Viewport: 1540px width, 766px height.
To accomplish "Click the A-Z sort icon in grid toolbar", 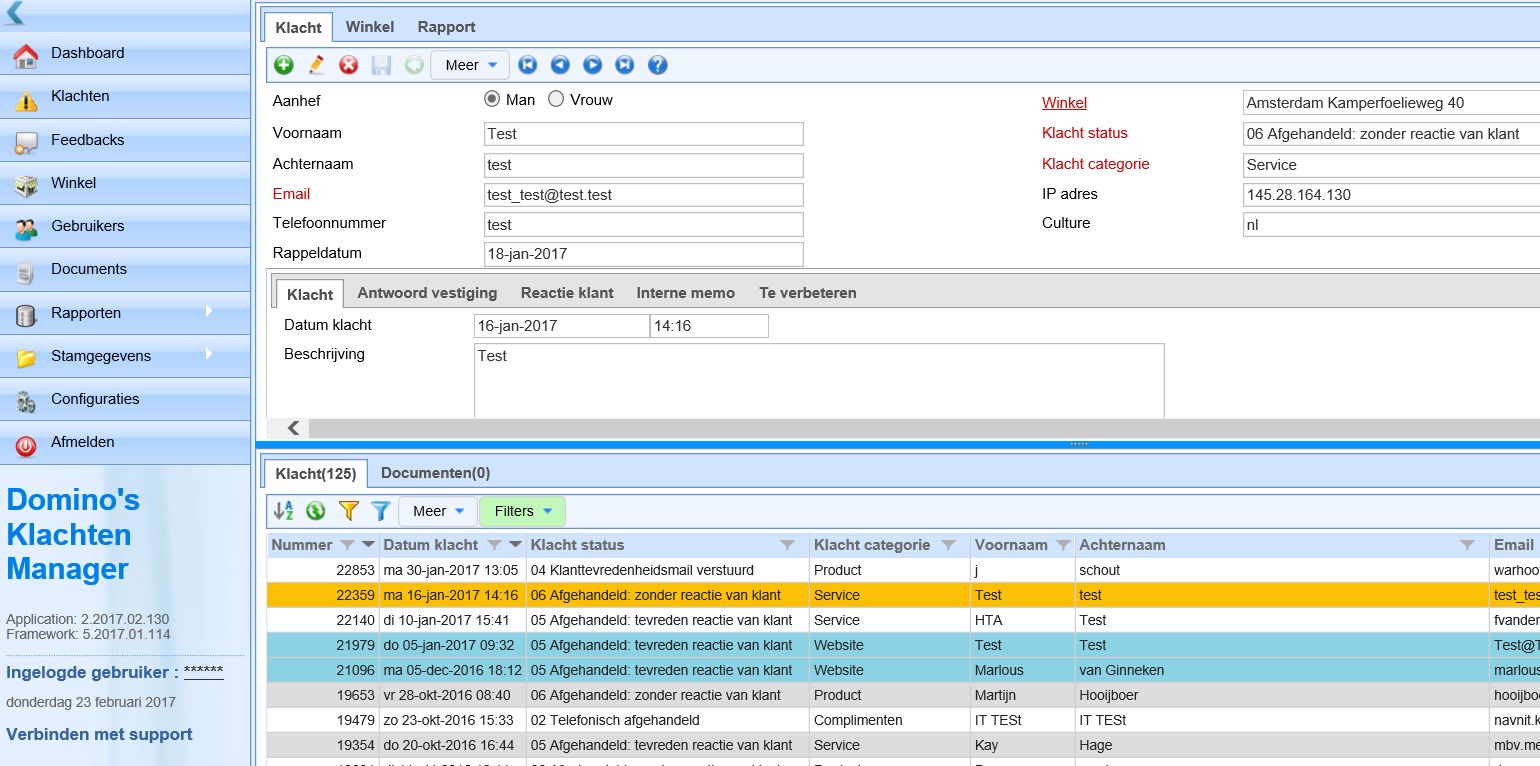I will [x=284, y=511].
